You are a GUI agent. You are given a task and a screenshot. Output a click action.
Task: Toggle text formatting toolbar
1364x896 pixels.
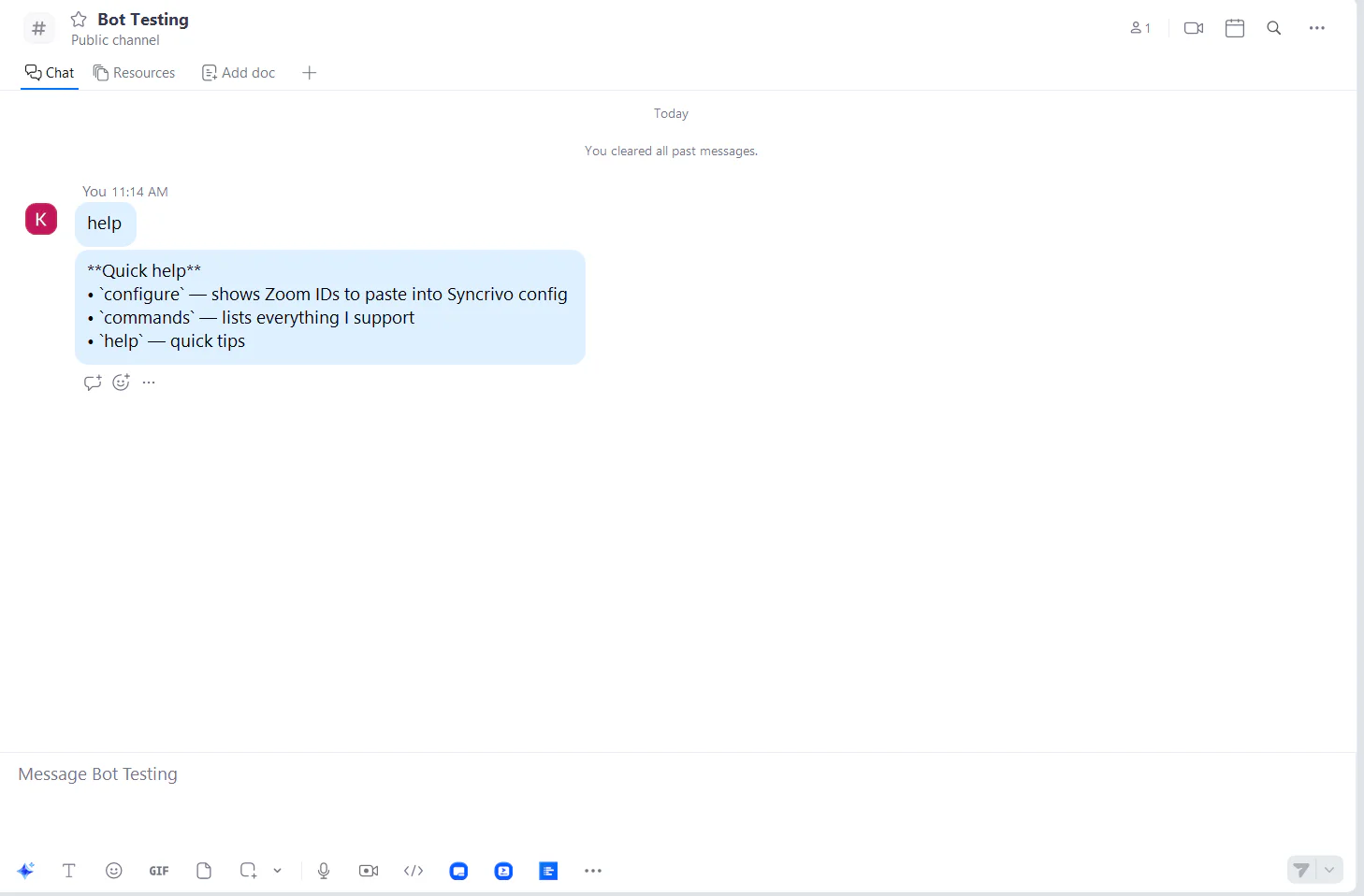tap(68, 871)
